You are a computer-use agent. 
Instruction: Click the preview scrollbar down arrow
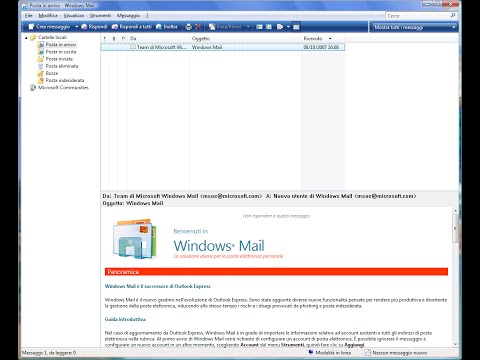click(x=455, y=344)
